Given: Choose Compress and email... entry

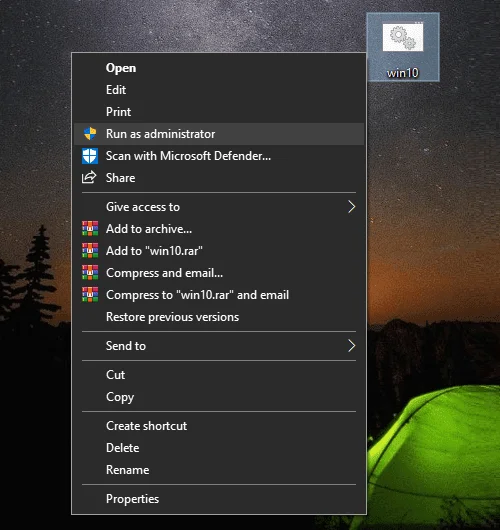Looking at the screenshot, I should (x=219, y=273).
